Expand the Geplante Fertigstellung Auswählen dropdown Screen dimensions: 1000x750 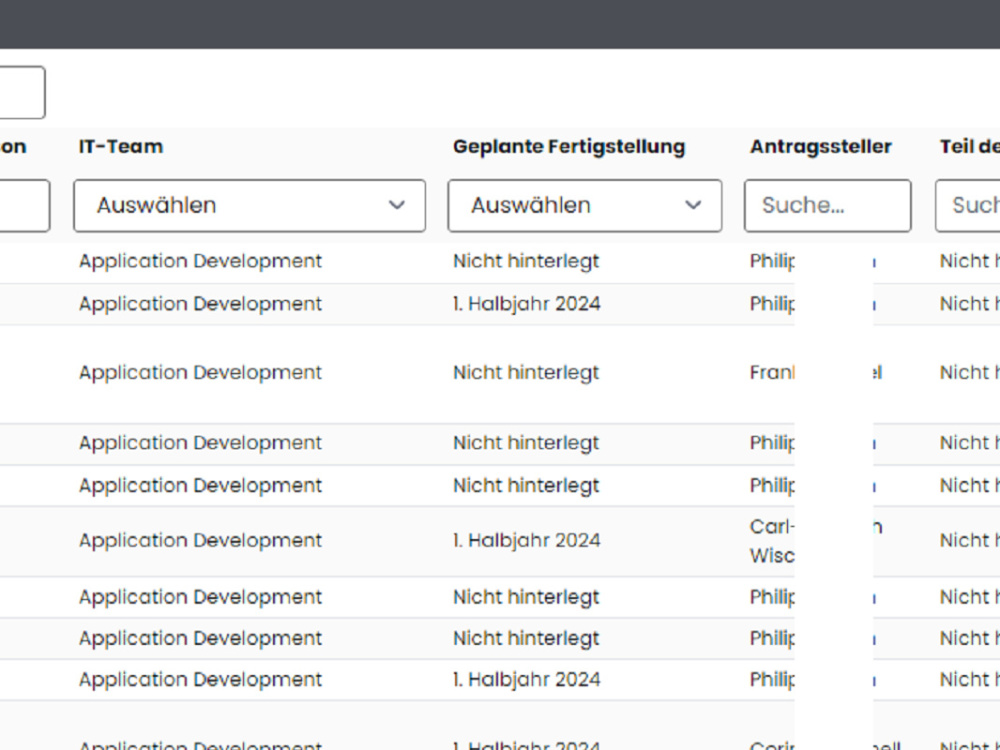pyautogui.click(x=585, y=205)
